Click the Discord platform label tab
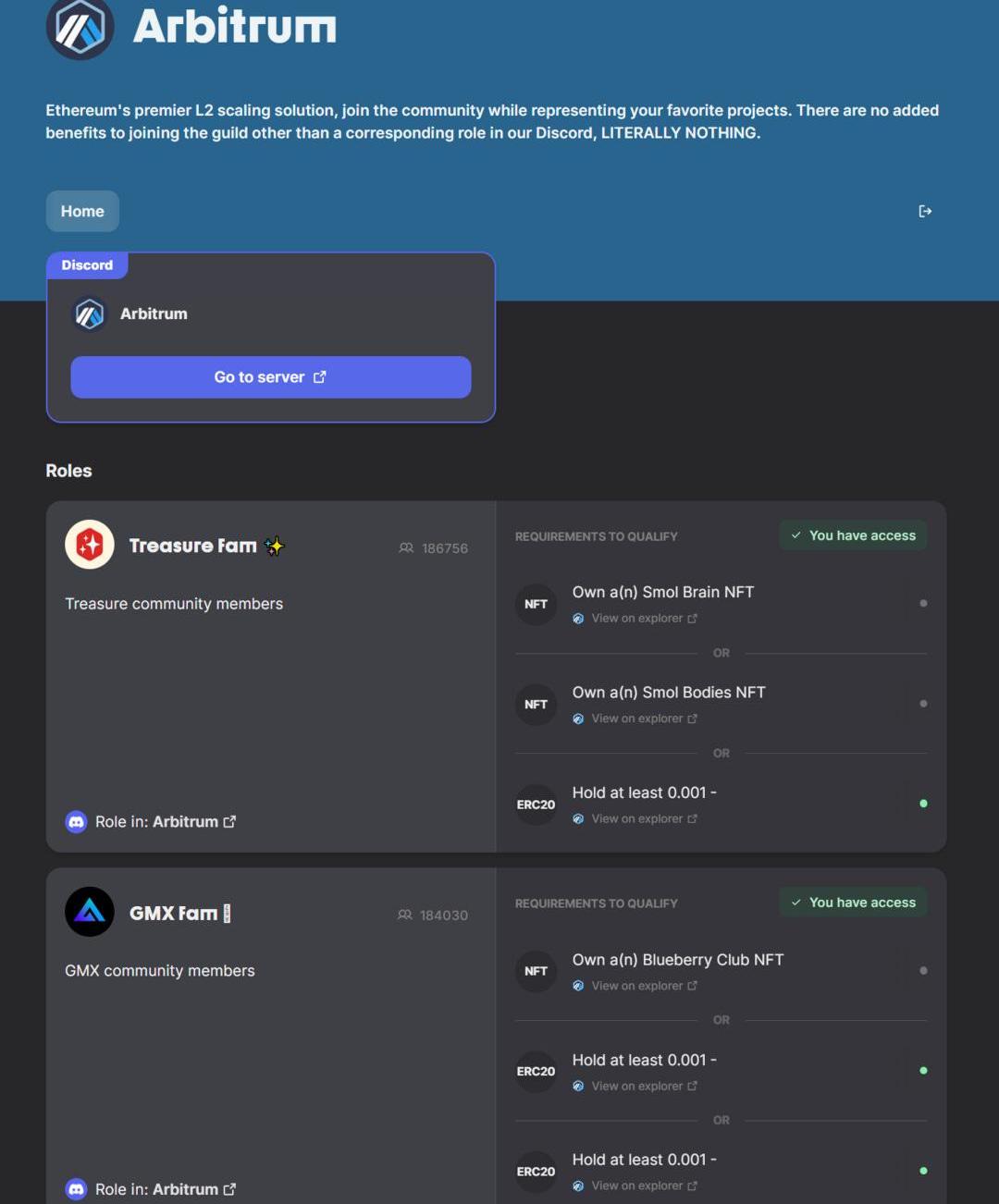The width and height of the screenshot is (999, 1204). pos(87,265)
